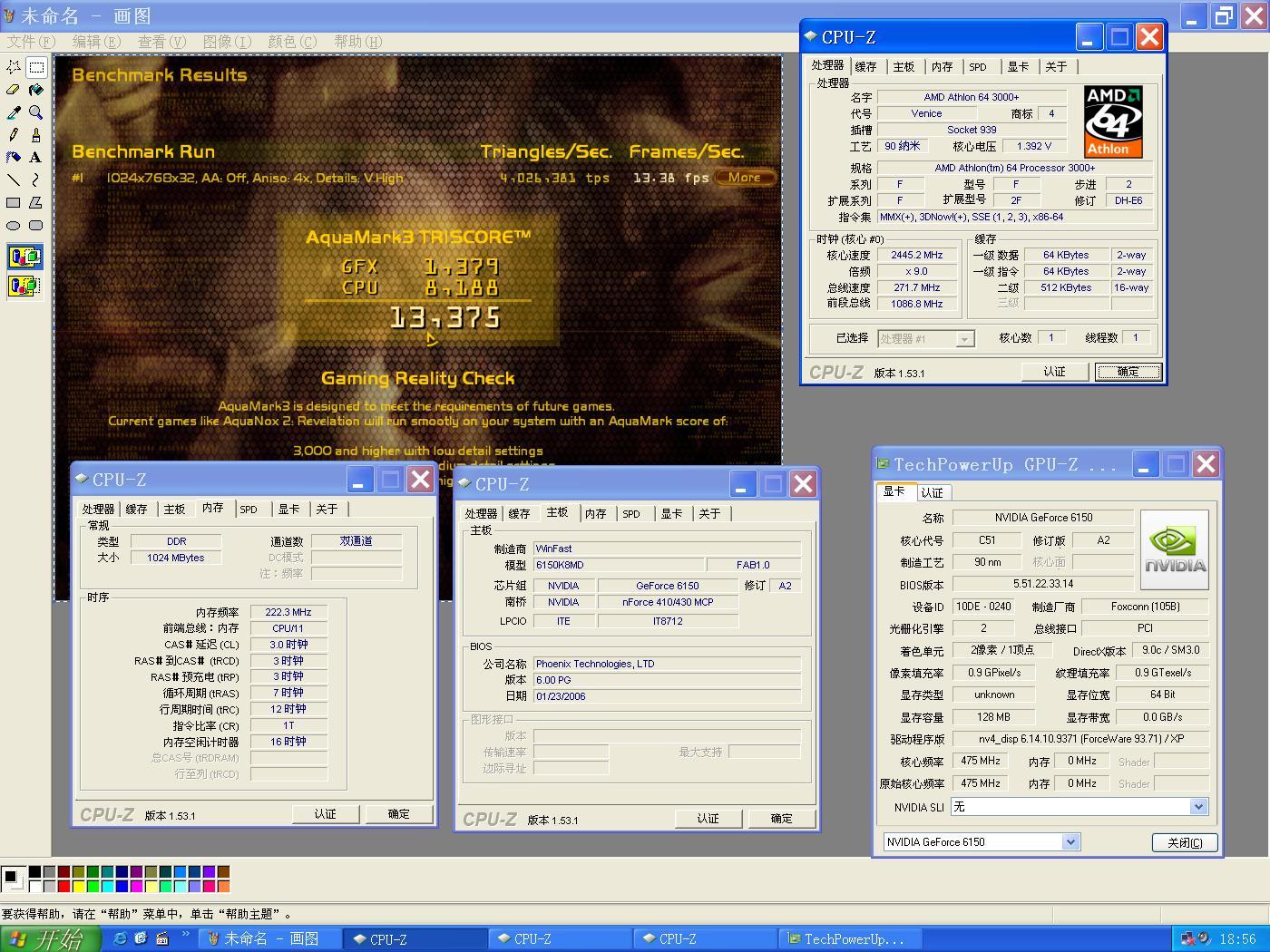Select the Pick Color eyedropper tool
This screenshot has width=1270, height=952.
pyautogui.click(x=14, y=112)
